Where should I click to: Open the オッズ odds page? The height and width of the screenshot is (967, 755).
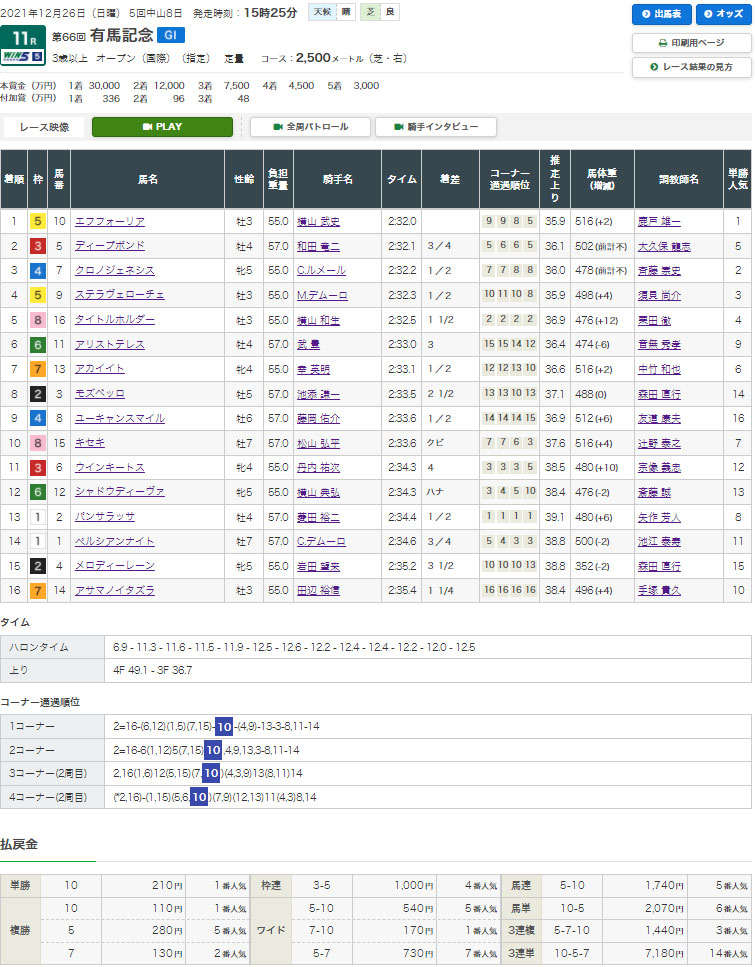(x=721, y=14)
